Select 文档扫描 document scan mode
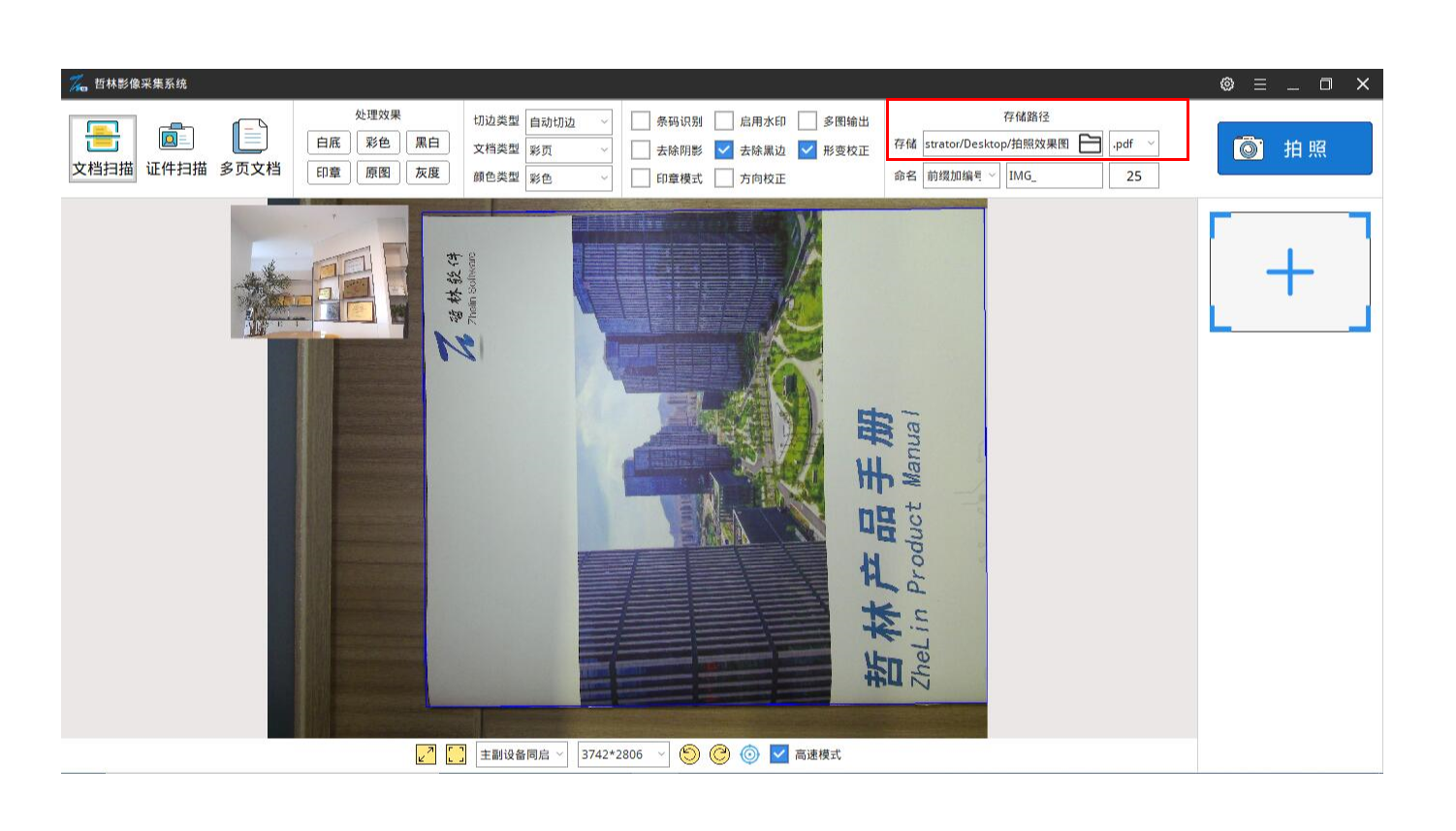Viewport: 1456px width, 831px height. click(102, 148)
